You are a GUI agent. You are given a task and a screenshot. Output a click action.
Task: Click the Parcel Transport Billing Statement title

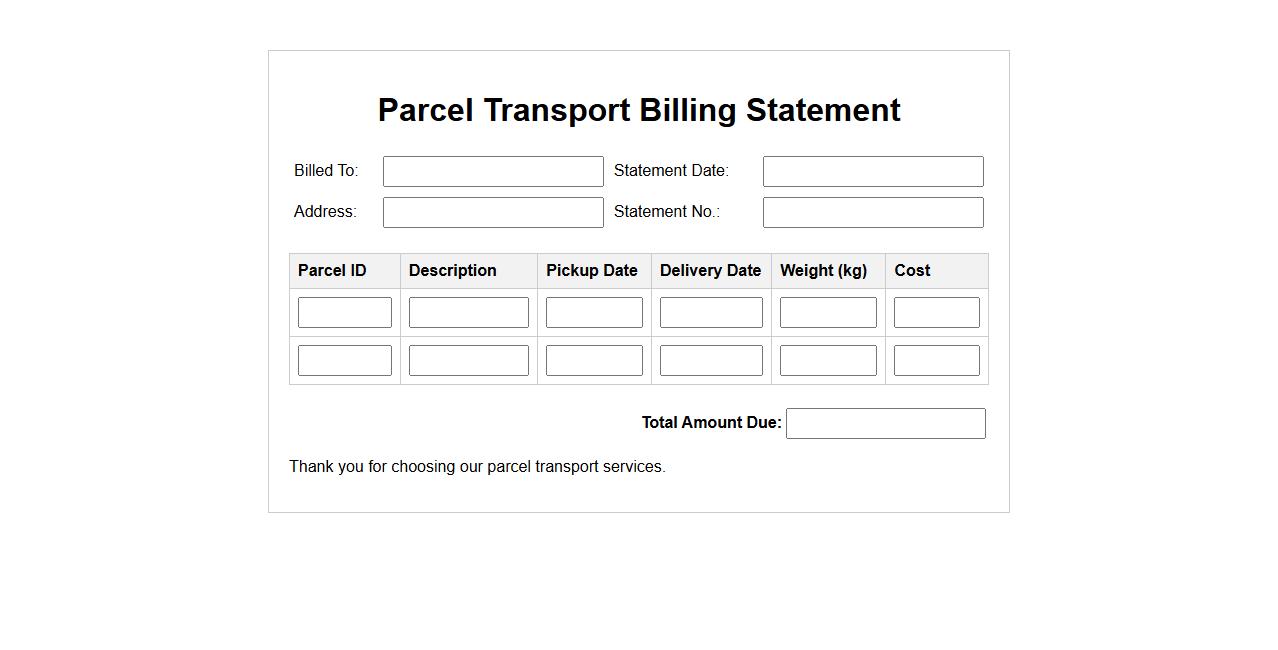[x=639, y=110]
